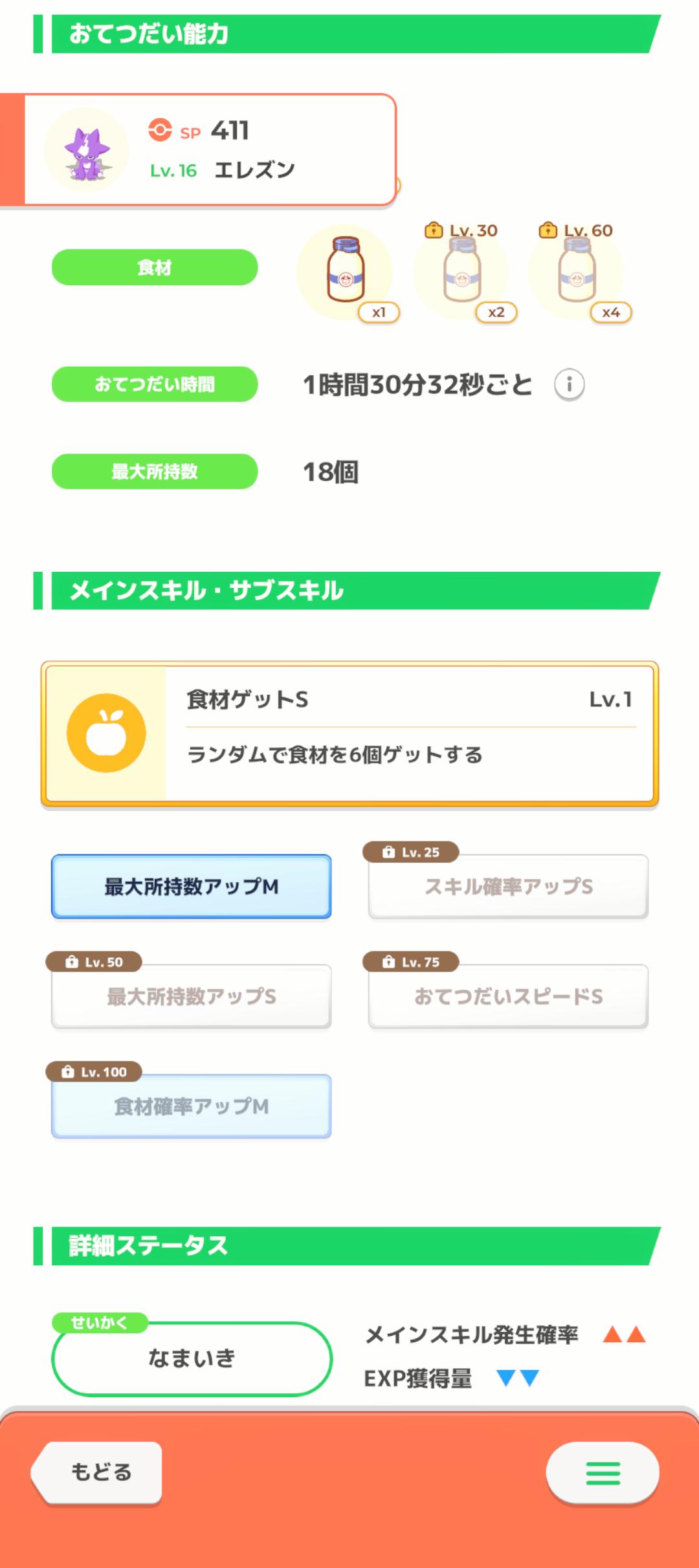The height and width of the screenshot is (1568, 699).
Task: Tap the green 食材 label pill
Action: coord(155,267)
